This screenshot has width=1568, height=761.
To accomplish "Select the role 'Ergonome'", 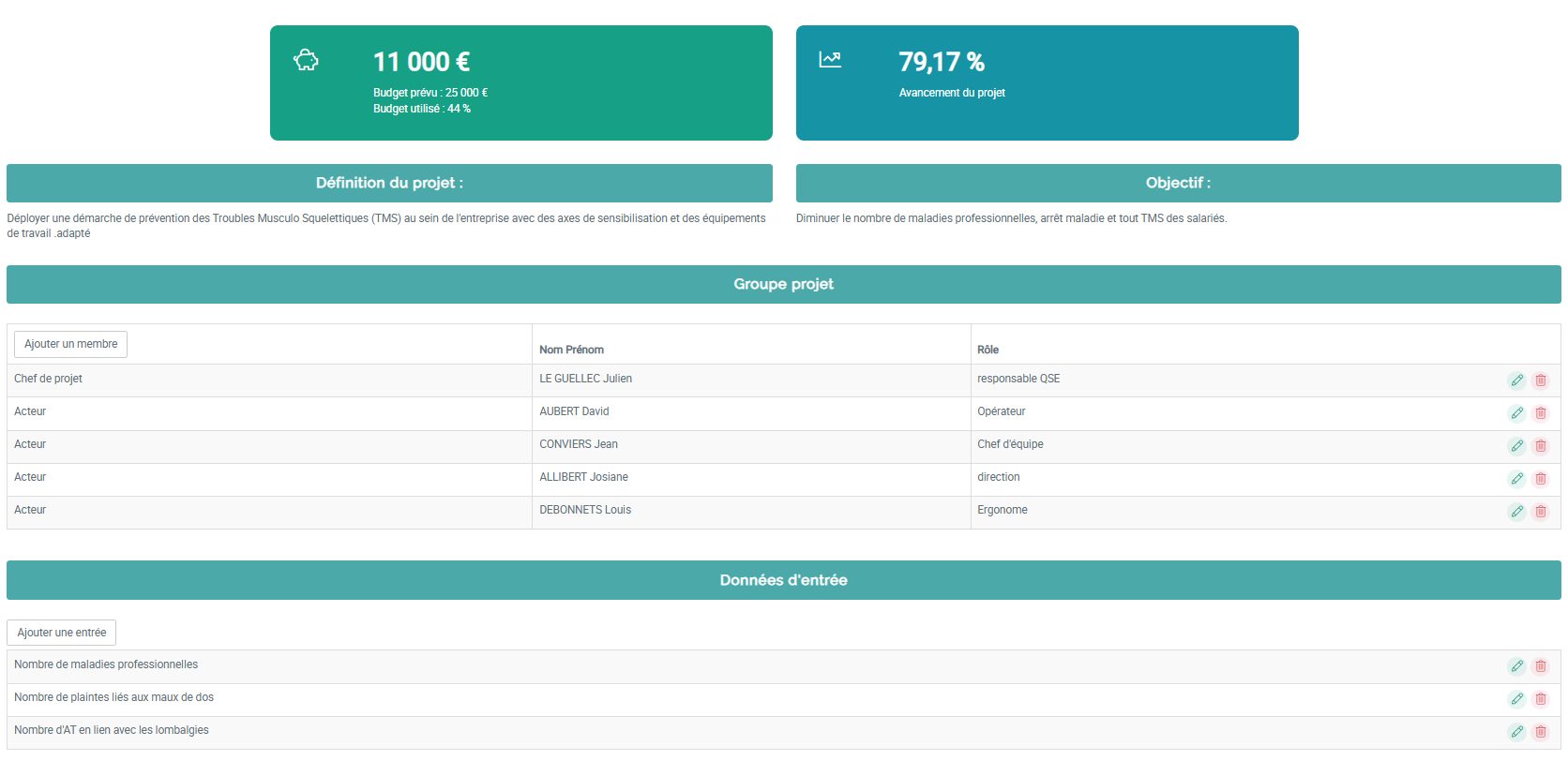I will point(1002,510).
